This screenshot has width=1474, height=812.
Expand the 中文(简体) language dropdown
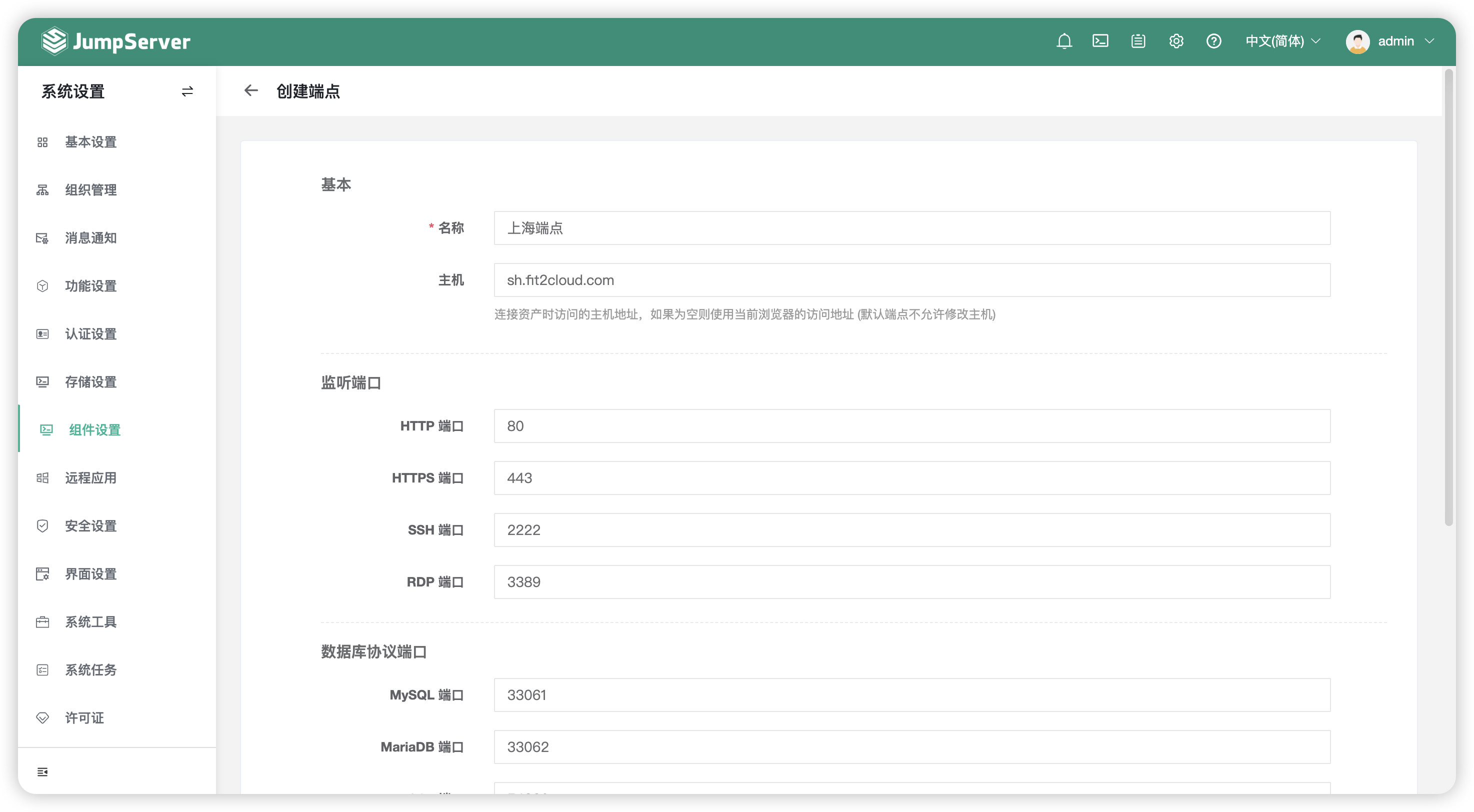click(1282, 41)
